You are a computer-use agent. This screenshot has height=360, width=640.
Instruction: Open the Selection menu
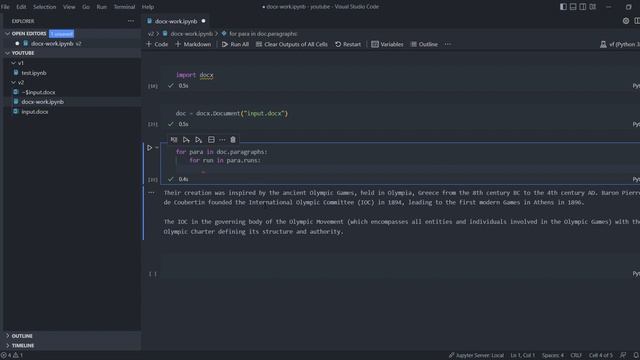click(x=44, y=7)
